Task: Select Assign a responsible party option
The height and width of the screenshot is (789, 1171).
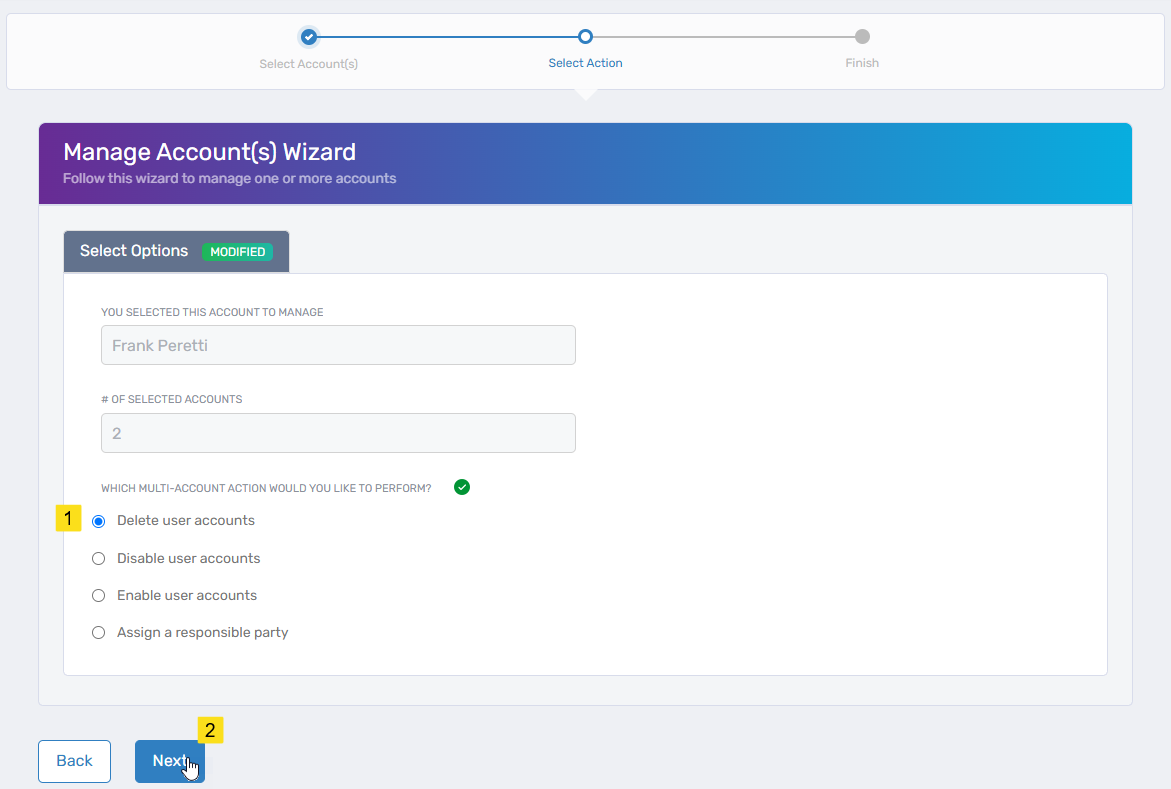Action: pos(99,633)
